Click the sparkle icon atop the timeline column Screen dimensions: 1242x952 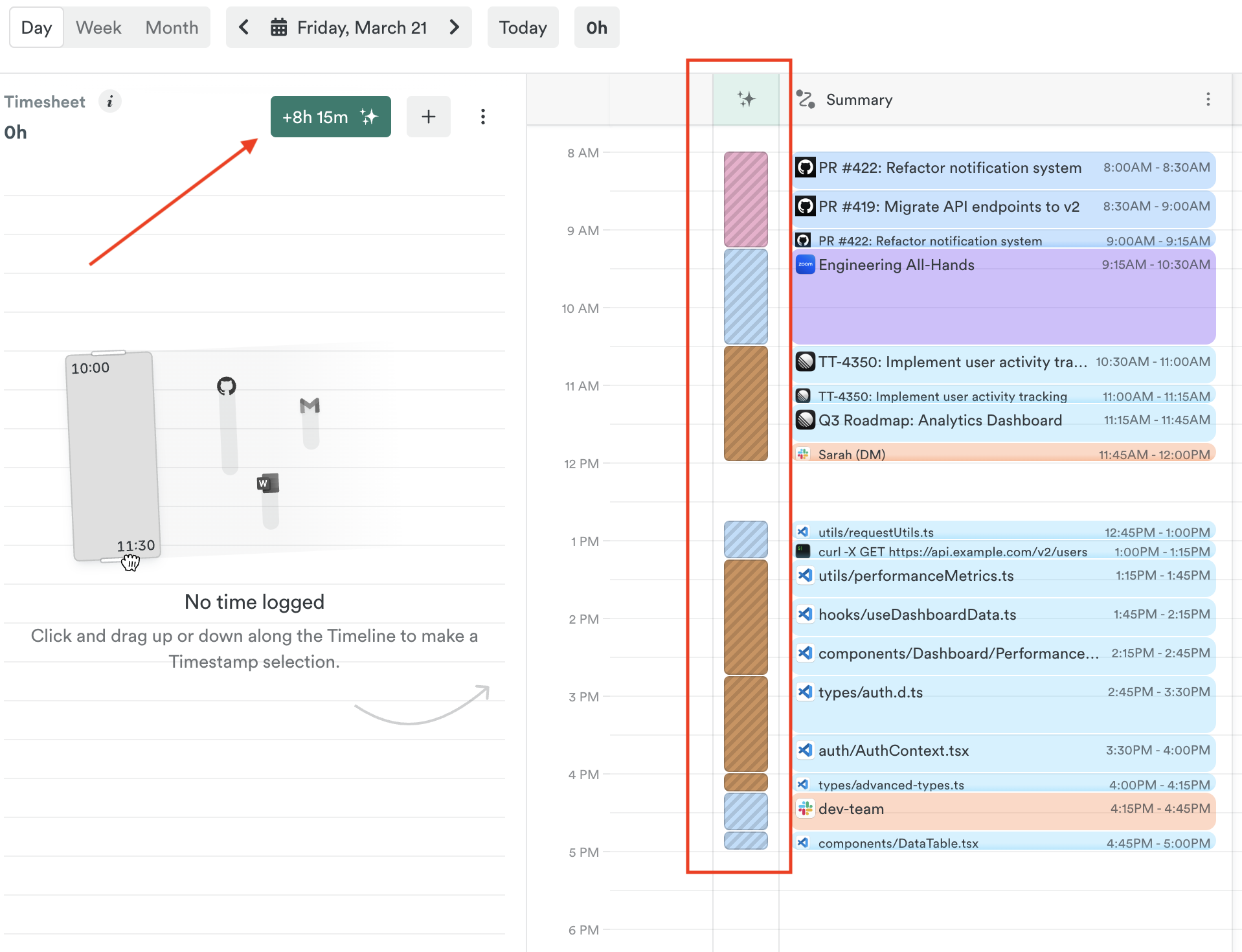pyautogui.click(x=746, y=98)
